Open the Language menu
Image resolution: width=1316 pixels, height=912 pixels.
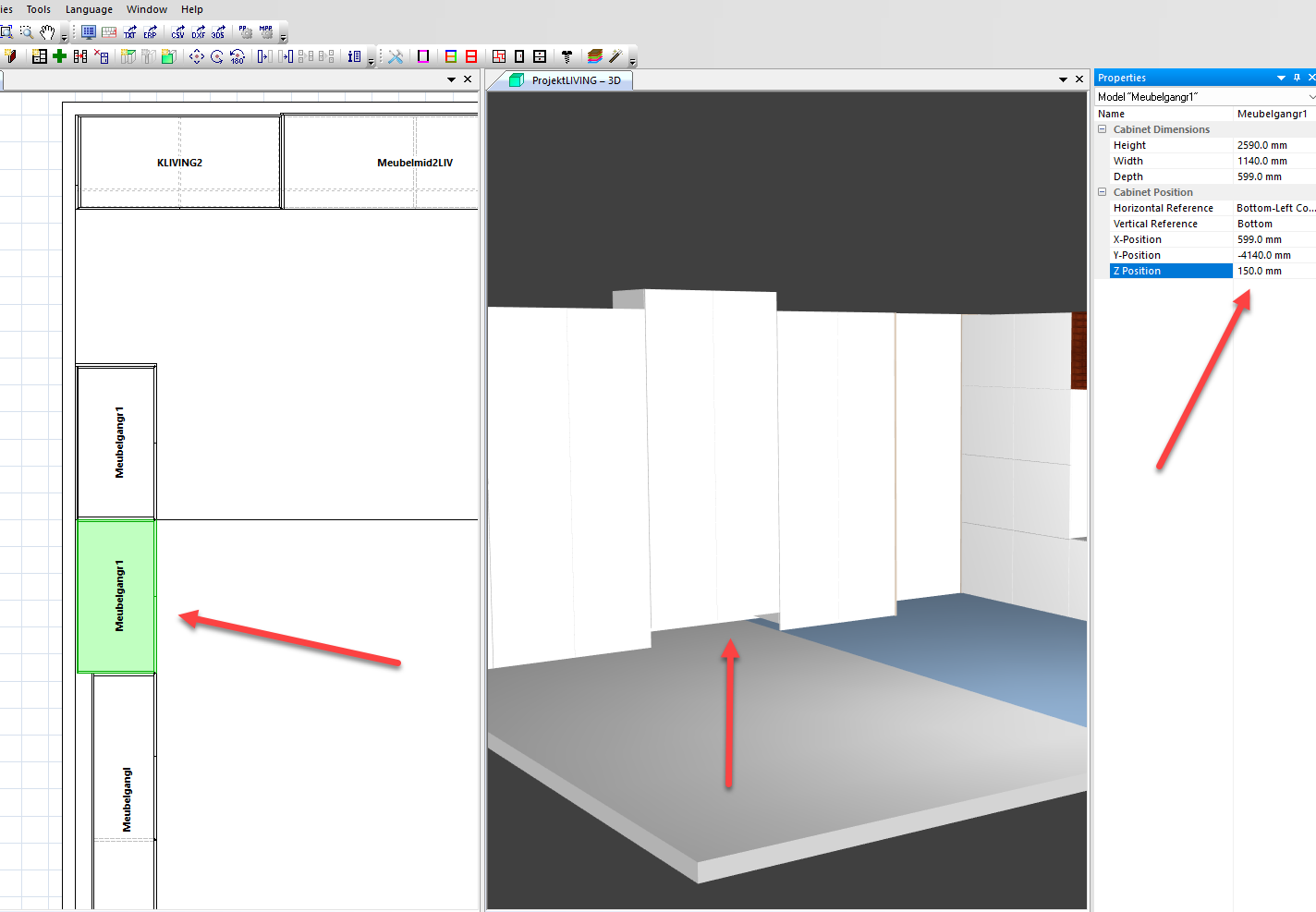[89, 9]
